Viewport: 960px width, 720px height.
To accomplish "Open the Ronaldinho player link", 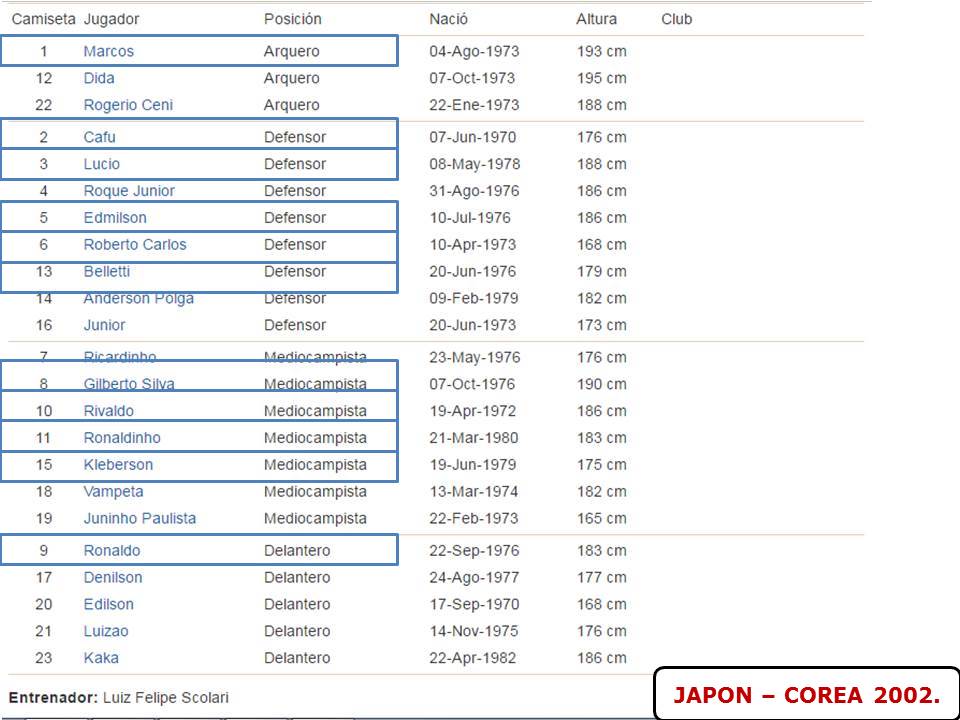I will coord(122,438).
